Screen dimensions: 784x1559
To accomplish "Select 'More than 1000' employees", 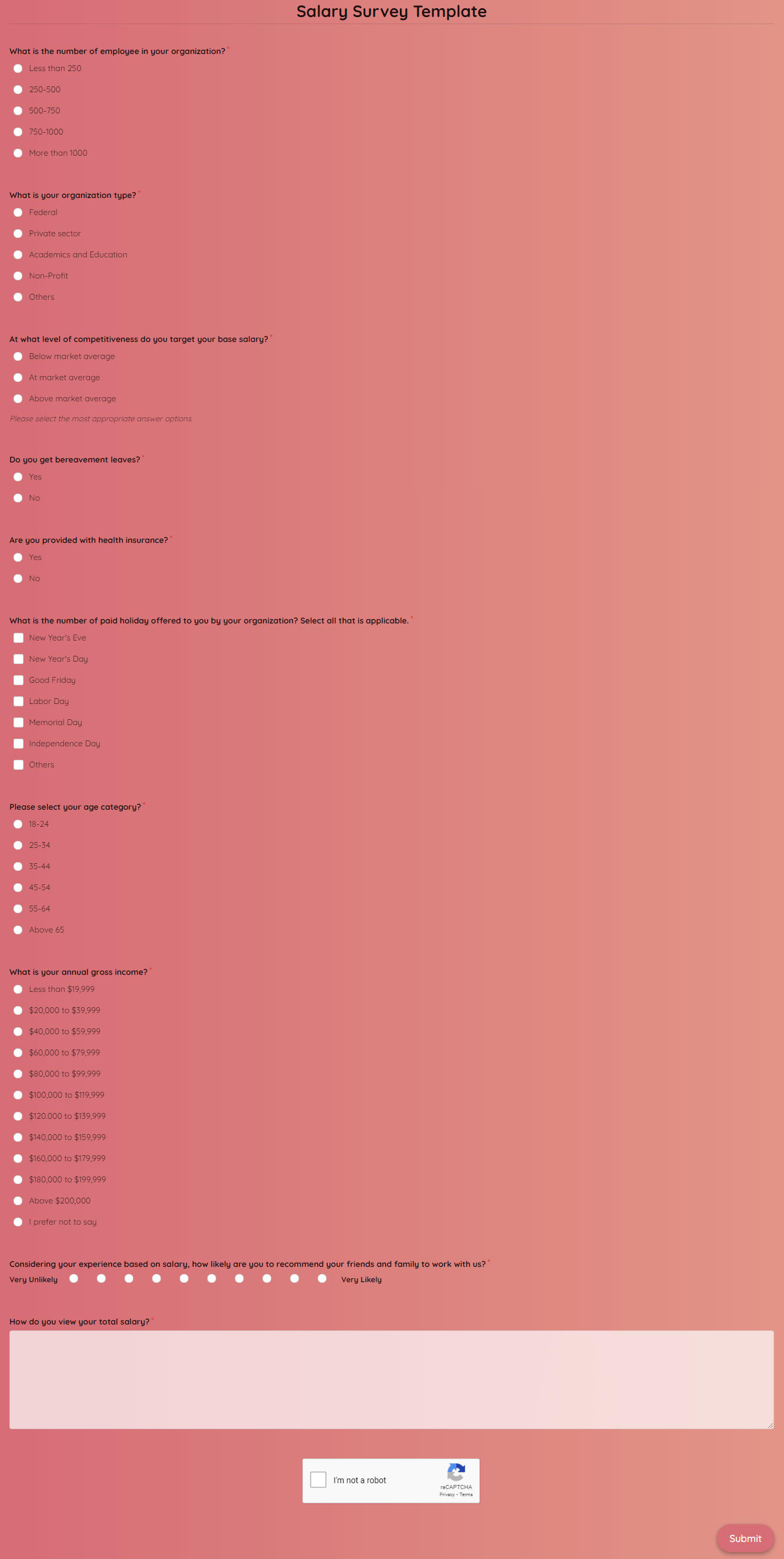I will pos(18,153).
